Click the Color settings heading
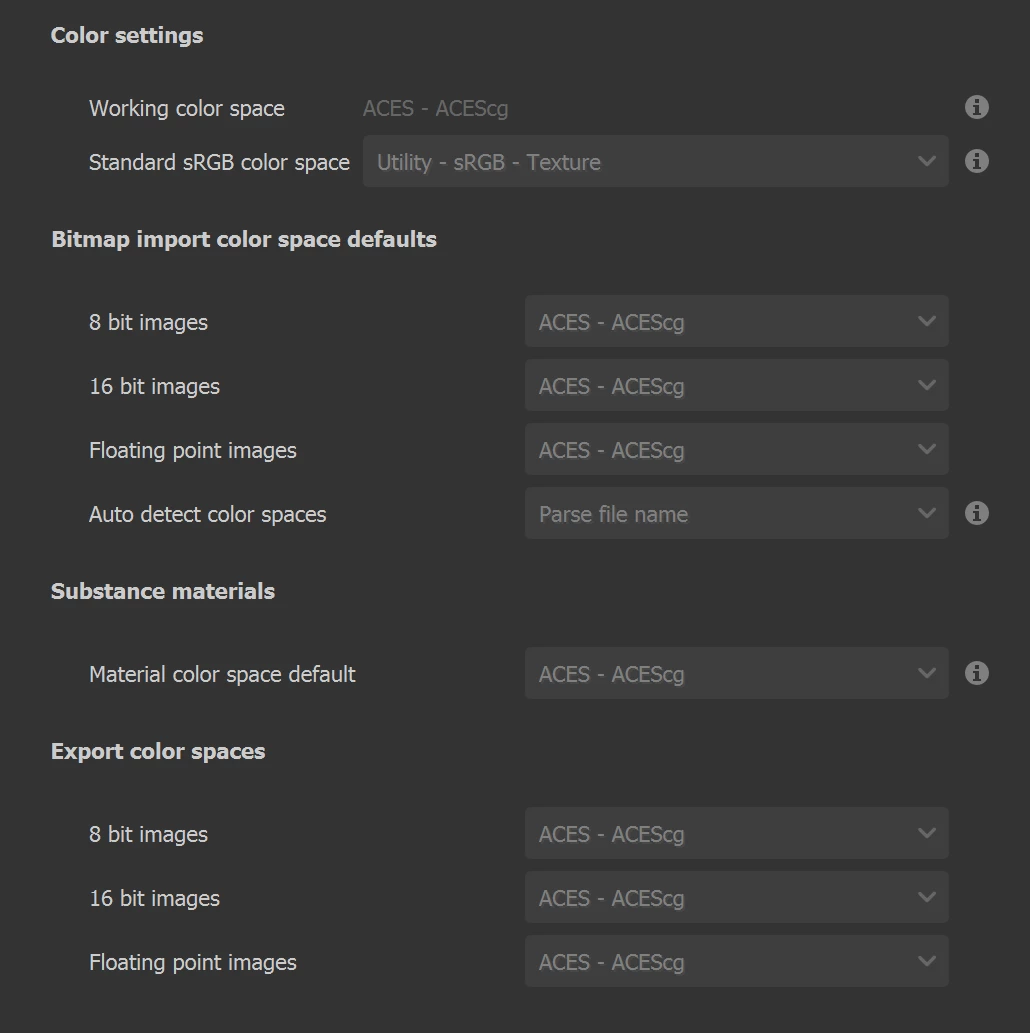The height and width of the screenshot is (1033, 1030). point(127,35)
